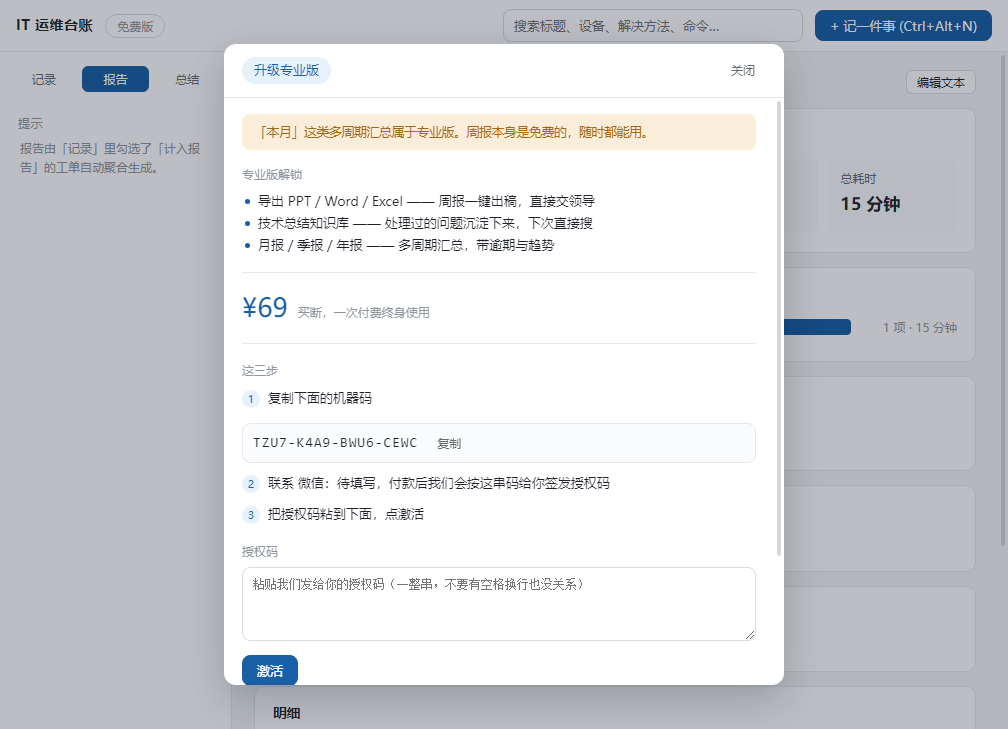
Task: Copy the machine code with 复制
Action: (x=449, y=444)
